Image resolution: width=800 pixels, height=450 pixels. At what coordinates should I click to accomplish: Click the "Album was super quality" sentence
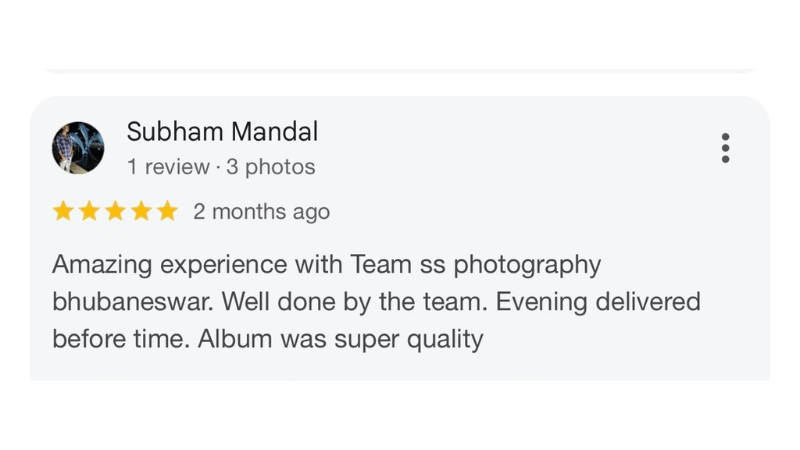340,339
